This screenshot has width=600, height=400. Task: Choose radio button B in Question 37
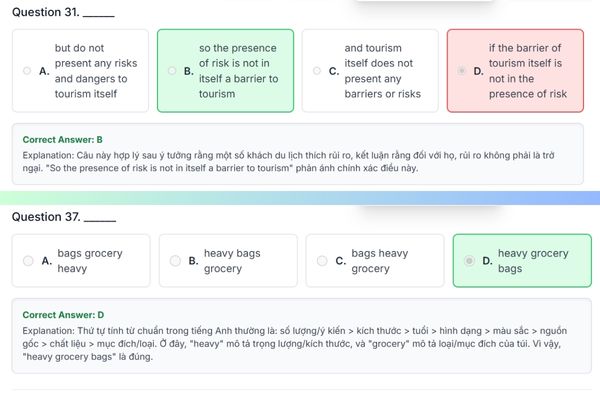point(174,261)
